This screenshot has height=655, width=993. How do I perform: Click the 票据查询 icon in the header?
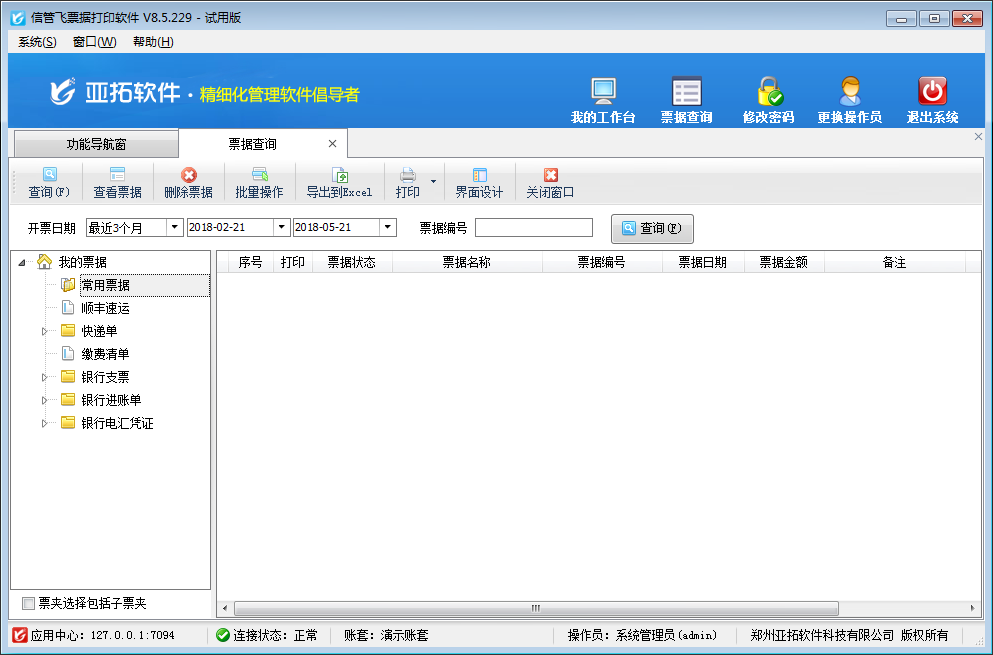coord(686,97)
